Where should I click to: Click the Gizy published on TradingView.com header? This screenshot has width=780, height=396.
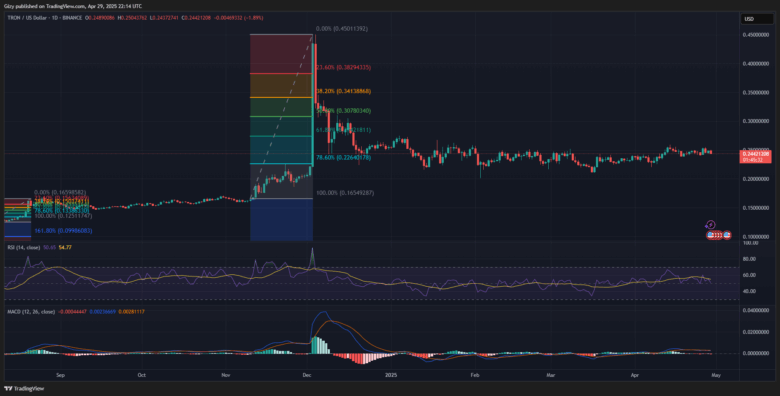click(x=72, y=6)
